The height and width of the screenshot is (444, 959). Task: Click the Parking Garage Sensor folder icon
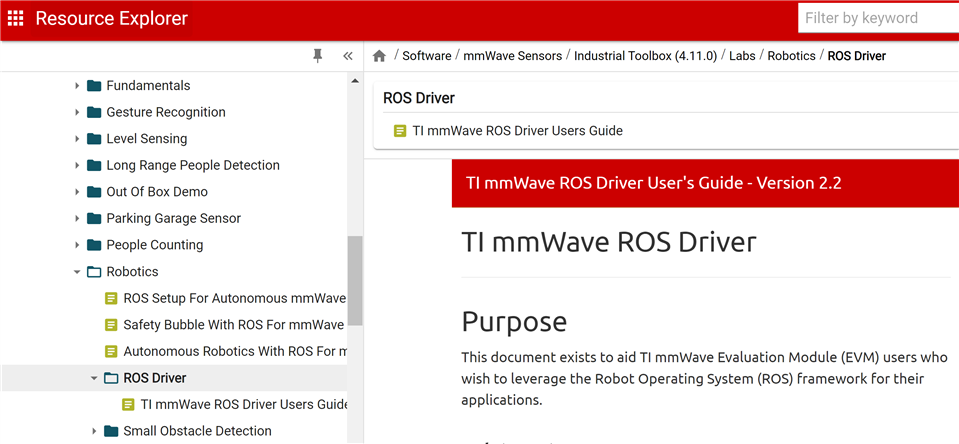coord(94,218)
